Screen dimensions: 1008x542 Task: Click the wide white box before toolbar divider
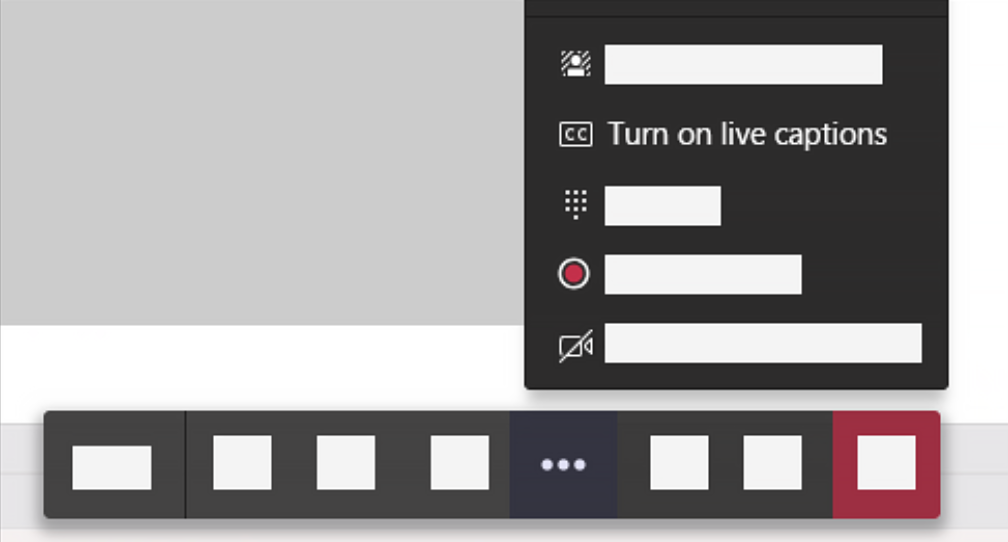tap(112, 467)
